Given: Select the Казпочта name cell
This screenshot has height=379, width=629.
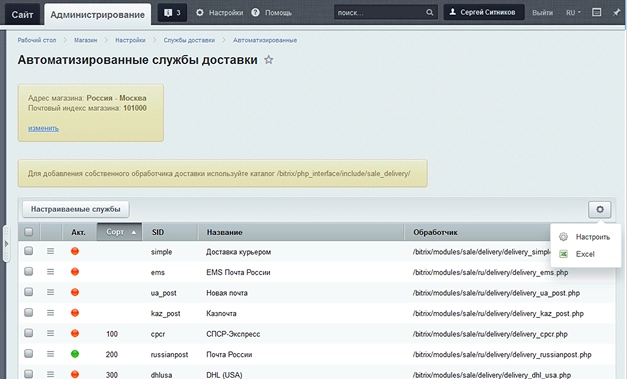Looking at the screenshot, I should coord(221,313).
